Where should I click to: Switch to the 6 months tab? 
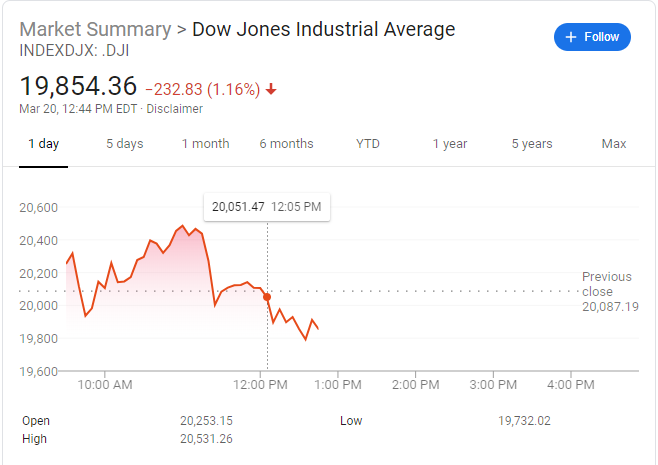coord(286,144)
